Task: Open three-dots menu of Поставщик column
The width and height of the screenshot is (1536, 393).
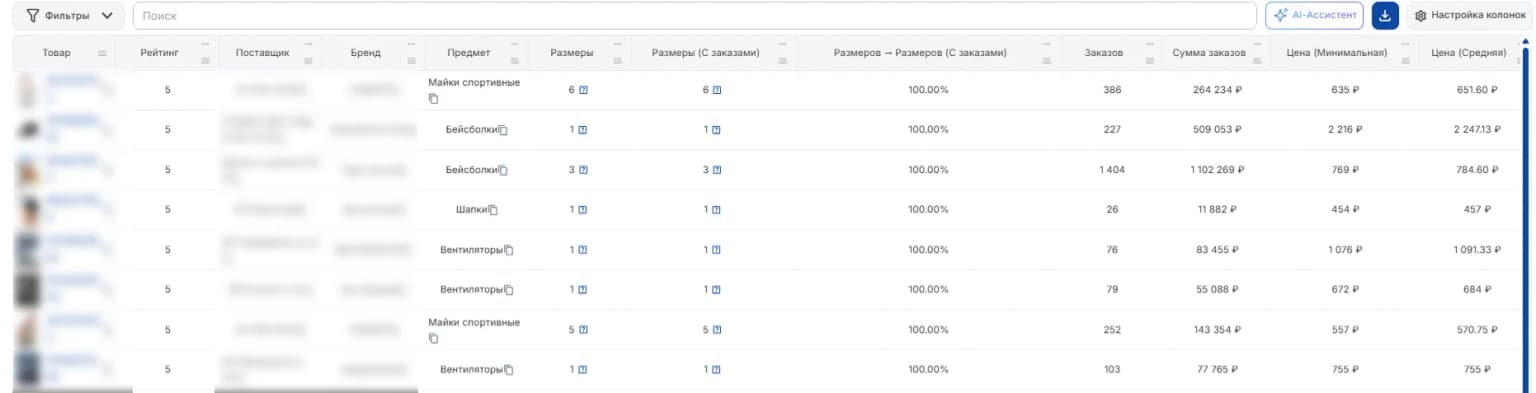Action: point(309,44)
